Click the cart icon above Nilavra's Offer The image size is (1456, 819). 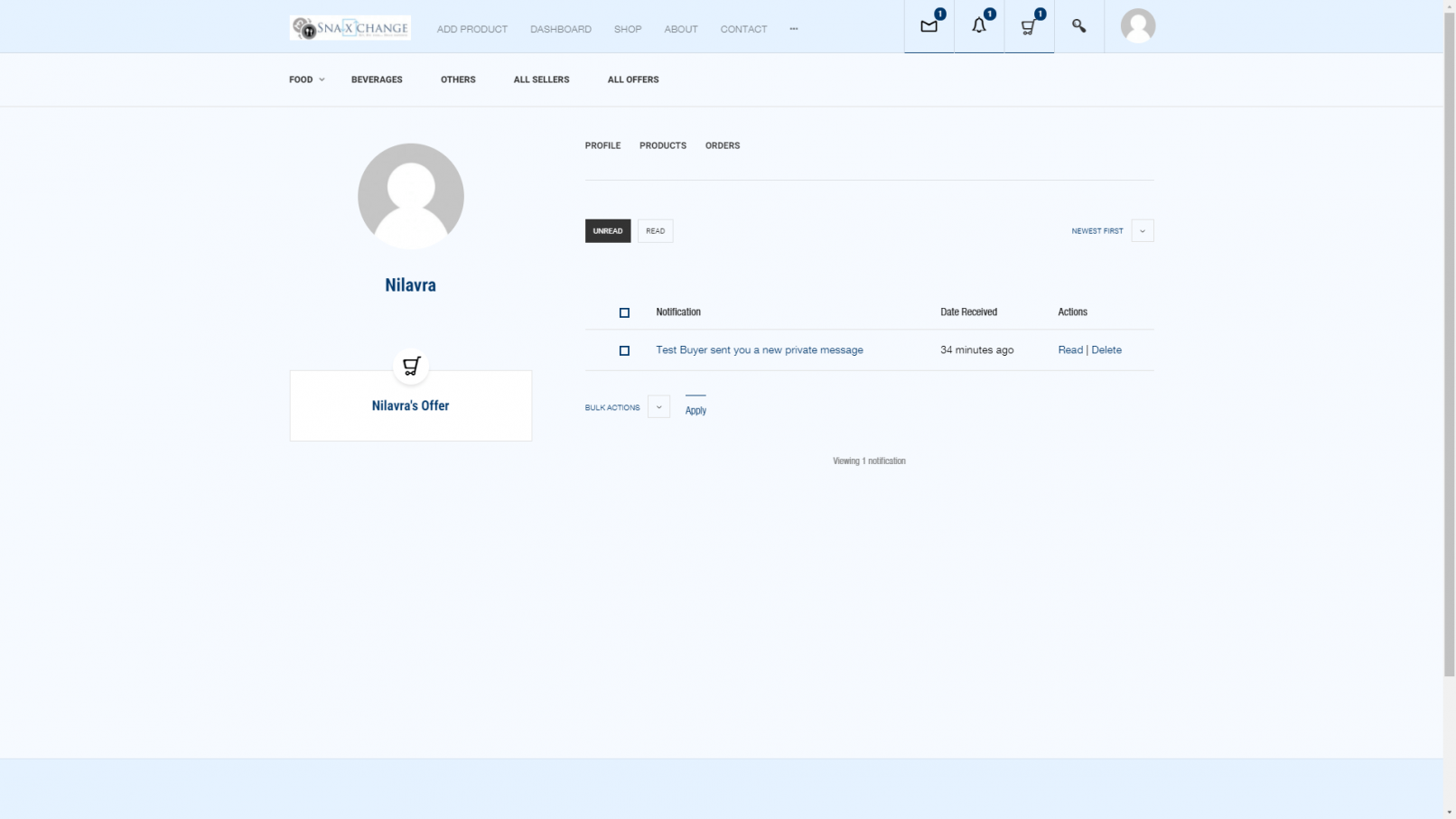point(411,366)
